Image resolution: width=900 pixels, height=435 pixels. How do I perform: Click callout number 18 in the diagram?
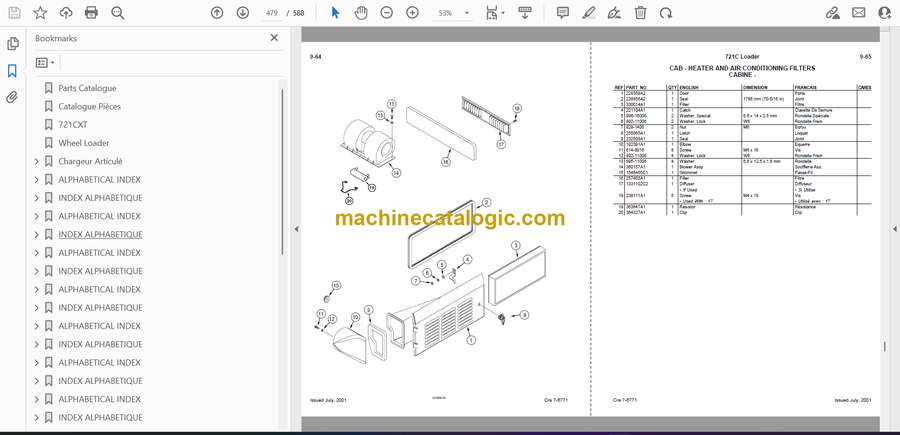click(x=517, y=108)
